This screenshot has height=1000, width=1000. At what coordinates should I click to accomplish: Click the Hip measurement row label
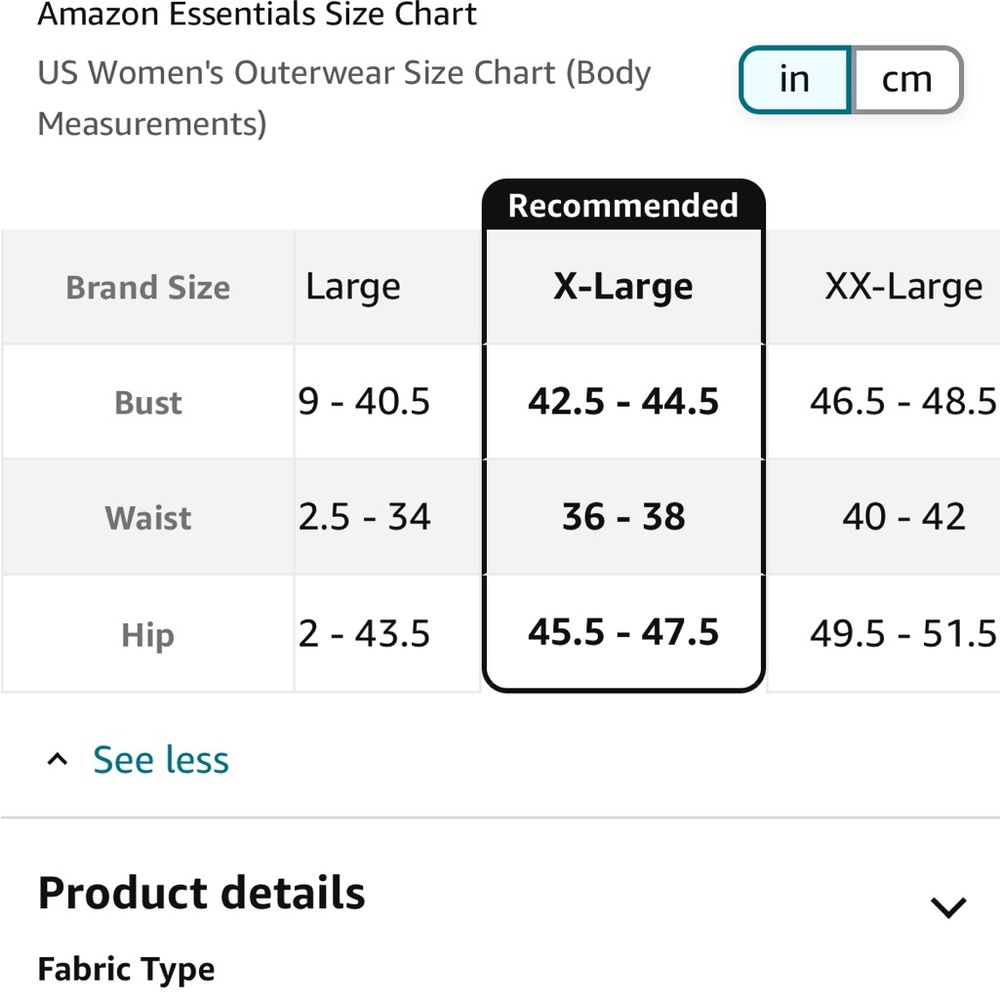coord(147,633)
